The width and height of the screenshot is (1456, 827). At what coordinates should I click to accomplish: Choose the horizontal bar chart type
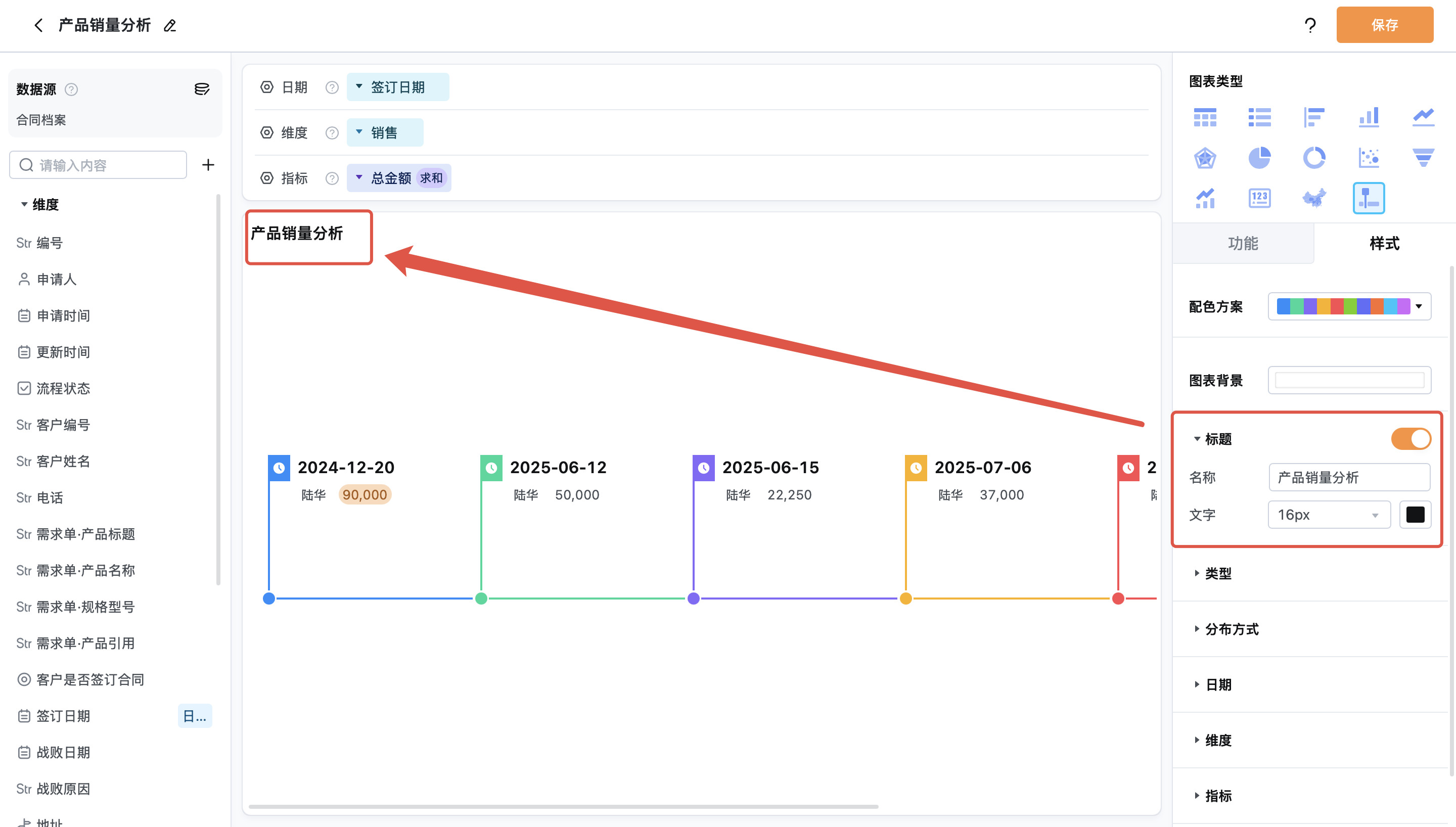(x=1314, y=117)
